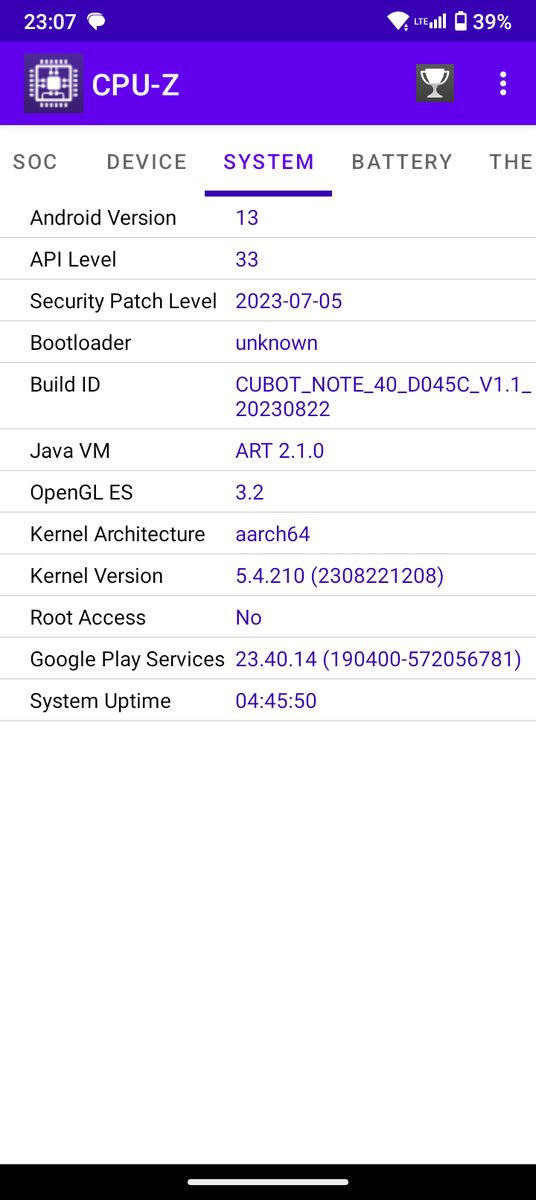Tap the LTE signal indicator
The image size is (536, 1200).
[430, 21]
